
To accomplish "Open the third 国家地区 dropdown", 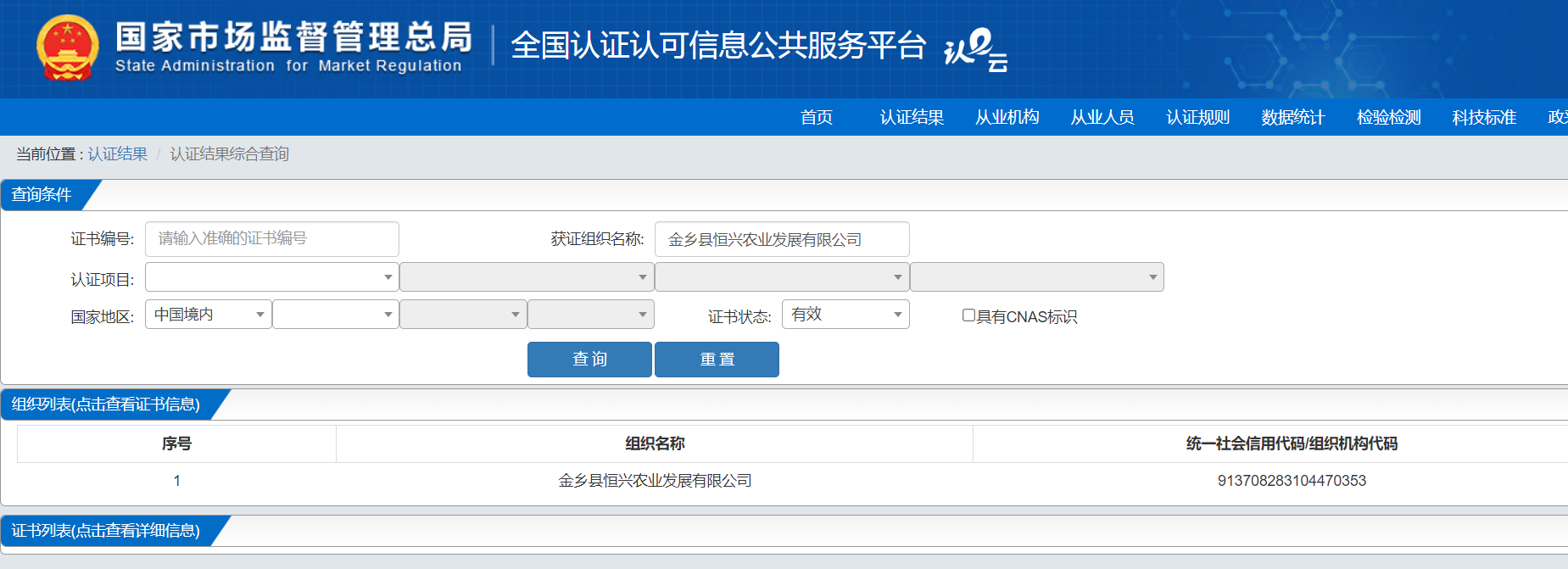I will 463,314.
